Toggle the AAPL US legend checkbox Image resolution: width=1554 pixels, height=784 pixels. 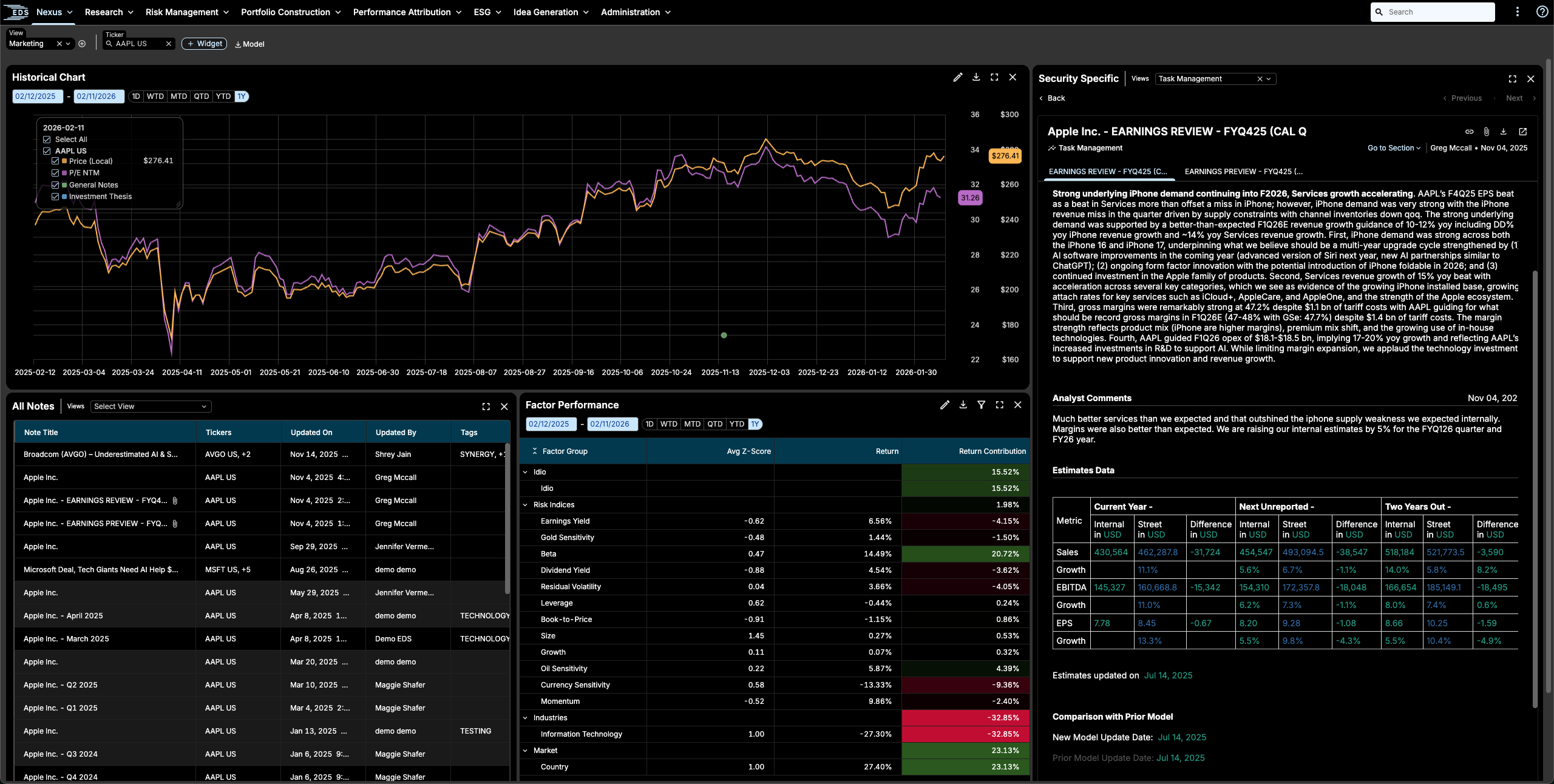coord(47,151)
